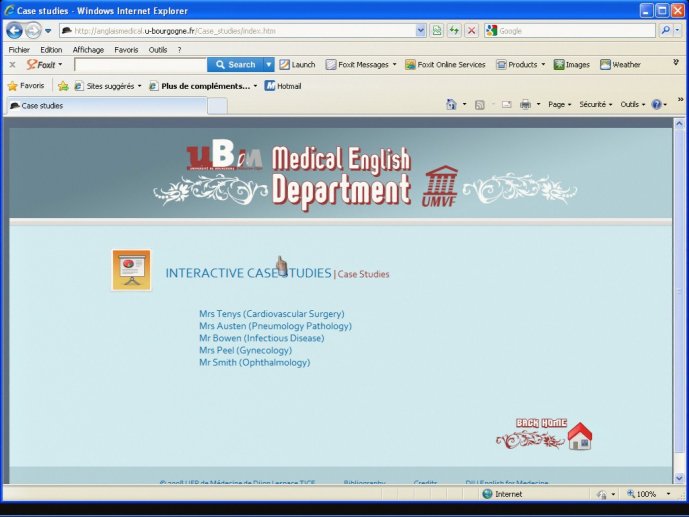
Task: Click the scrollbar down arrow
Action: coord(679,478)
